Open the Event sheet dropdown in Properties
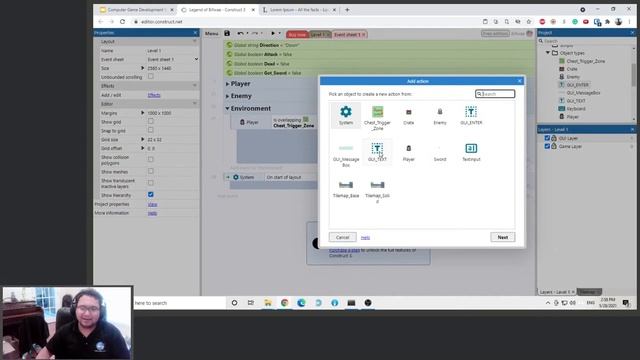Screen dimensions: 640x360 point(172,60)
